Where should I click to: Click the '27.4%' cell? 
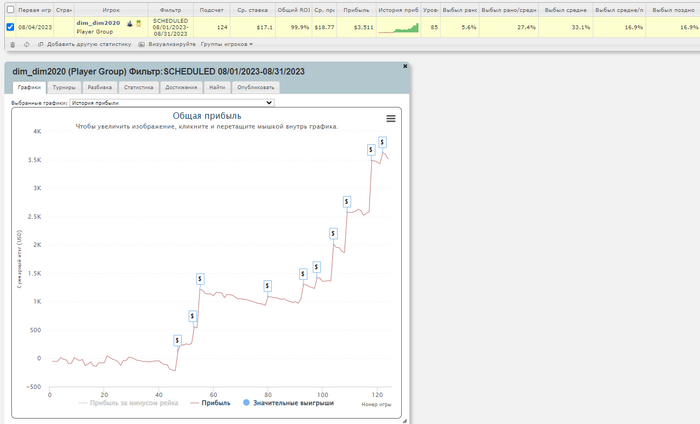508,27
